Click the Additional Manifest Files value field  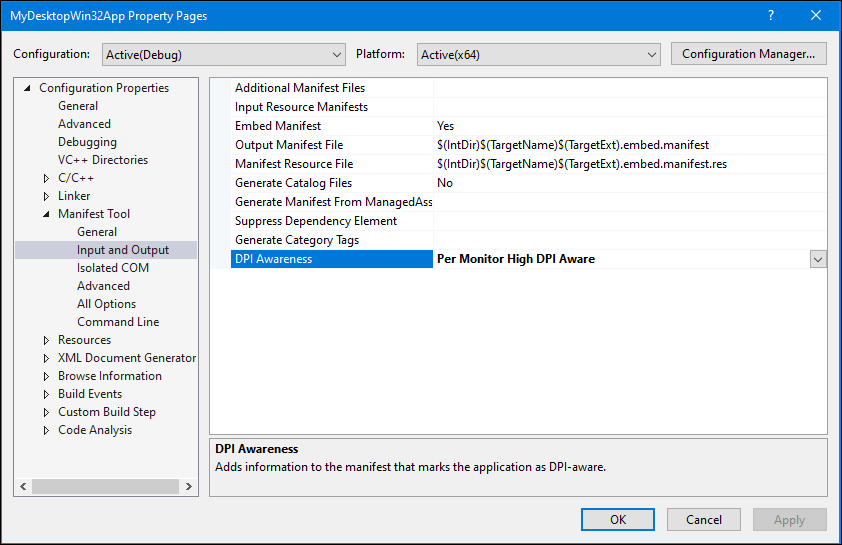point(629,88)
